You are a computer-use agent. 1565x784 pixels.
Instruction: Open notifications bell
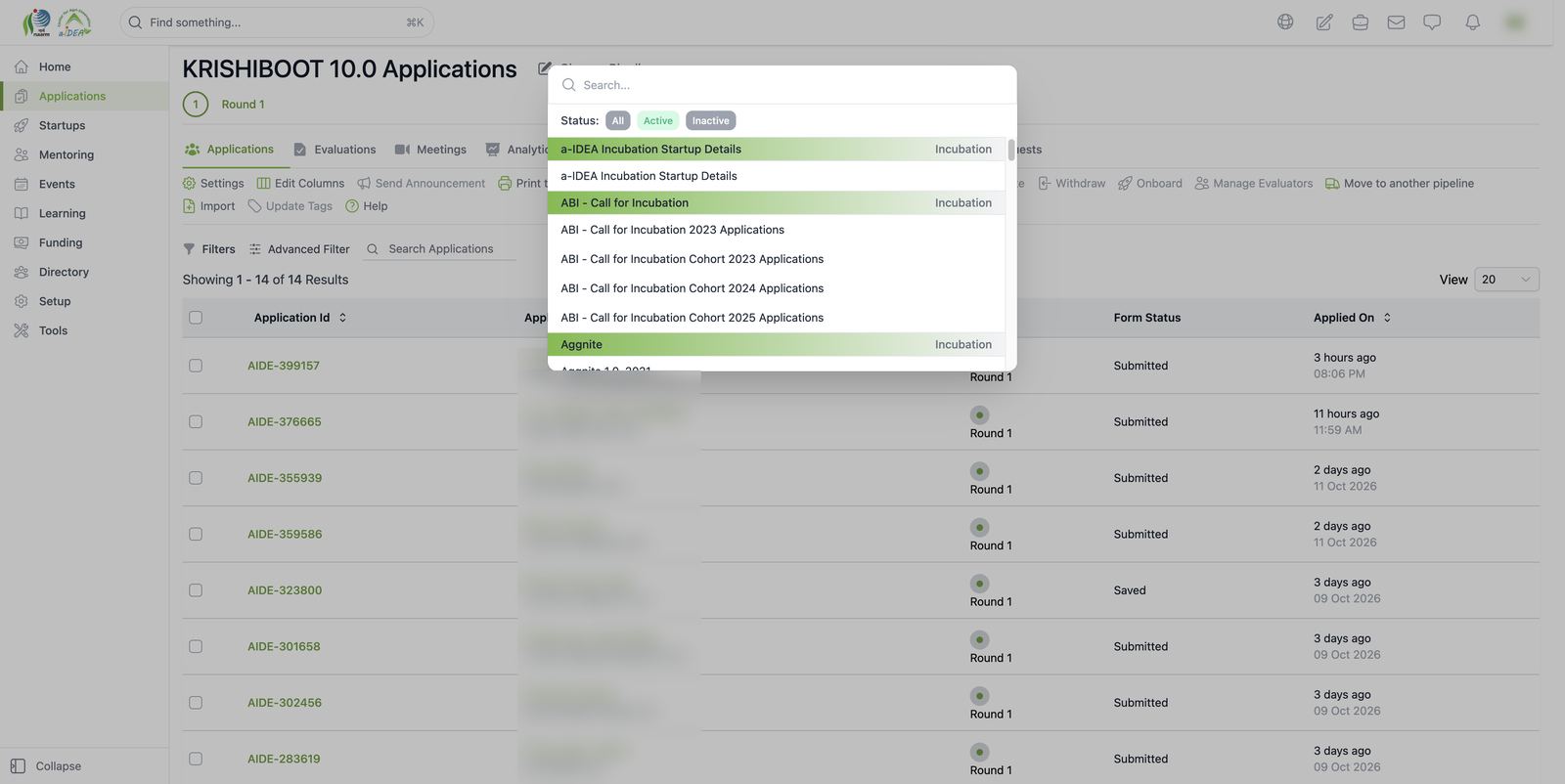pyautogui.click(x=1472, y=22)
